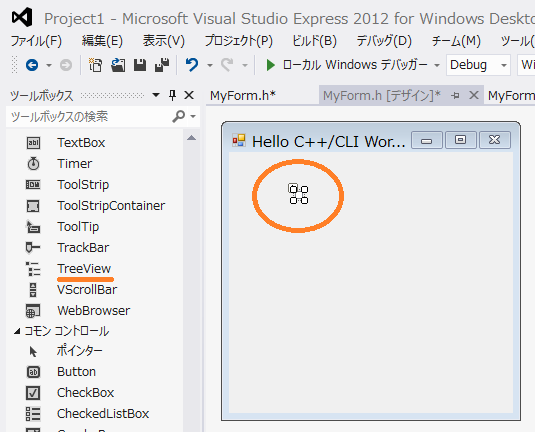Screen dimensions: 535x432
Task: Select the TreeView control icon
Action: pyautogui.click(x=33, y=269)
